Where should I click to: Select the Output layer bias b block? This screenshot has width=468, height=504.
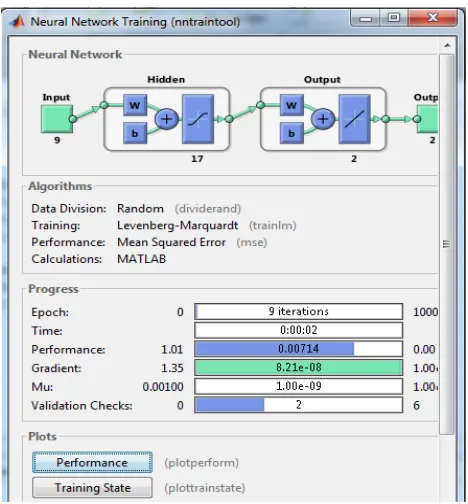(292, 133)
